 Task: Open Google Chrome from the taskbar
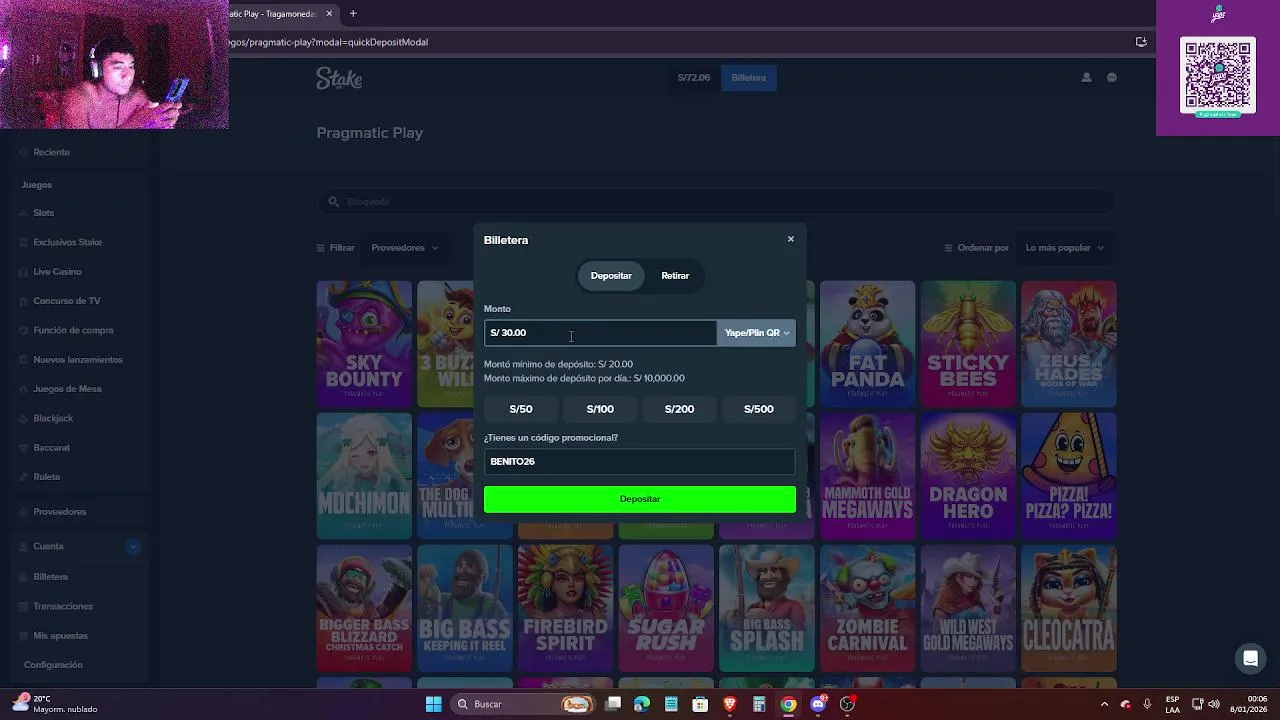(789, 704)
